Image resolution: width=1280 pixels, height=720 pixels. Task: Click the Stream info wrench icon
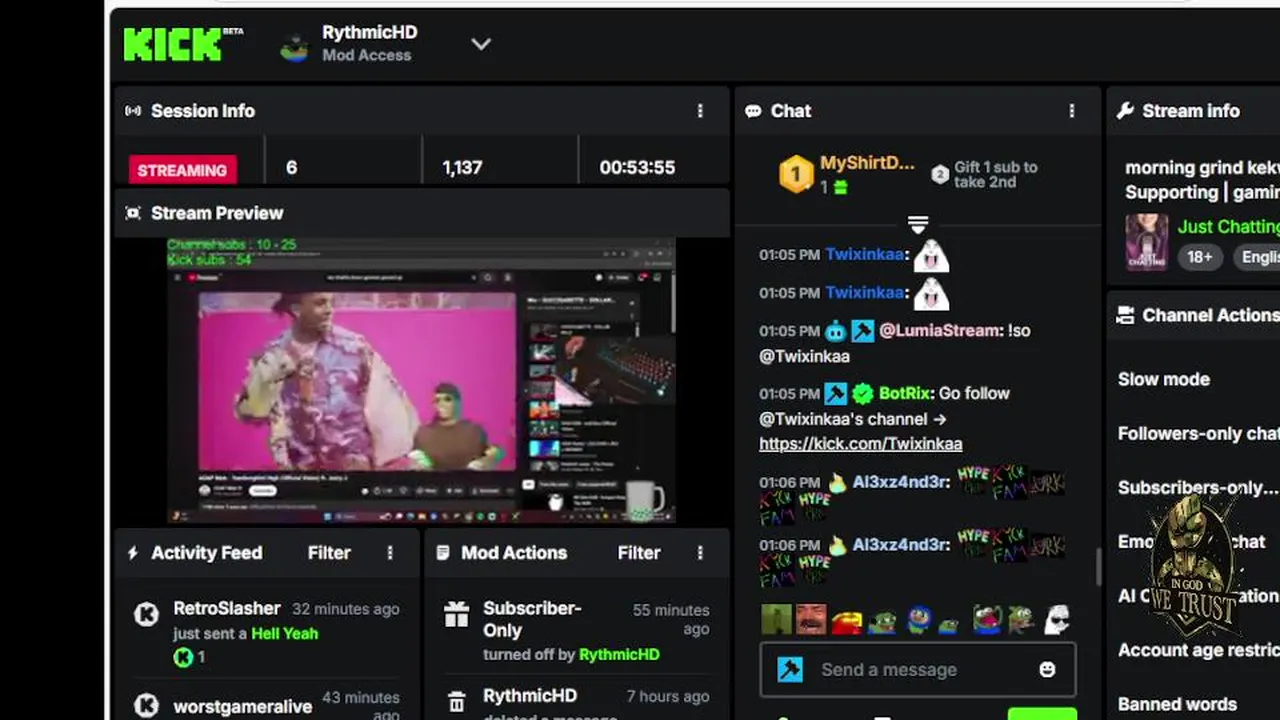click(x=1125, y=111)
